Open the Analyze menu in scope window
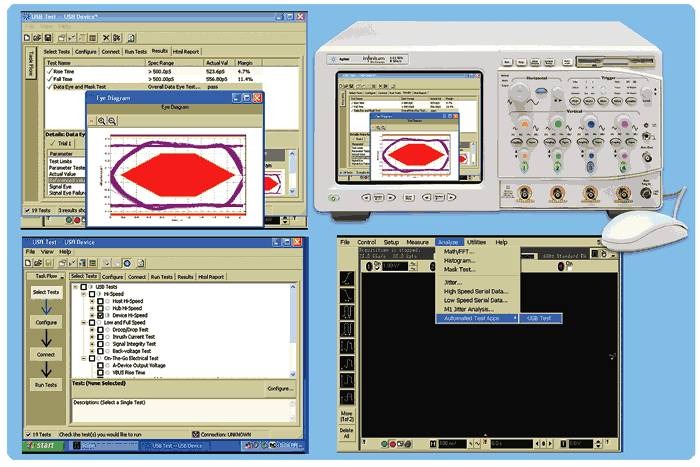Viewport: 700px width, 467px height. point(449,242)
